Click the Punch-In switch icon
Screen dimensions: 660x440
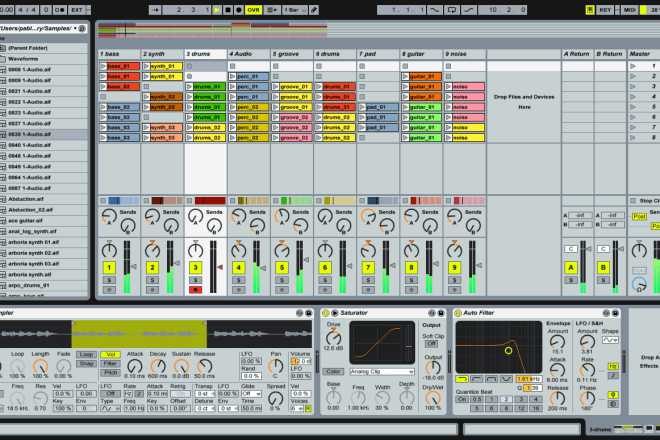[x=434, y=10]
